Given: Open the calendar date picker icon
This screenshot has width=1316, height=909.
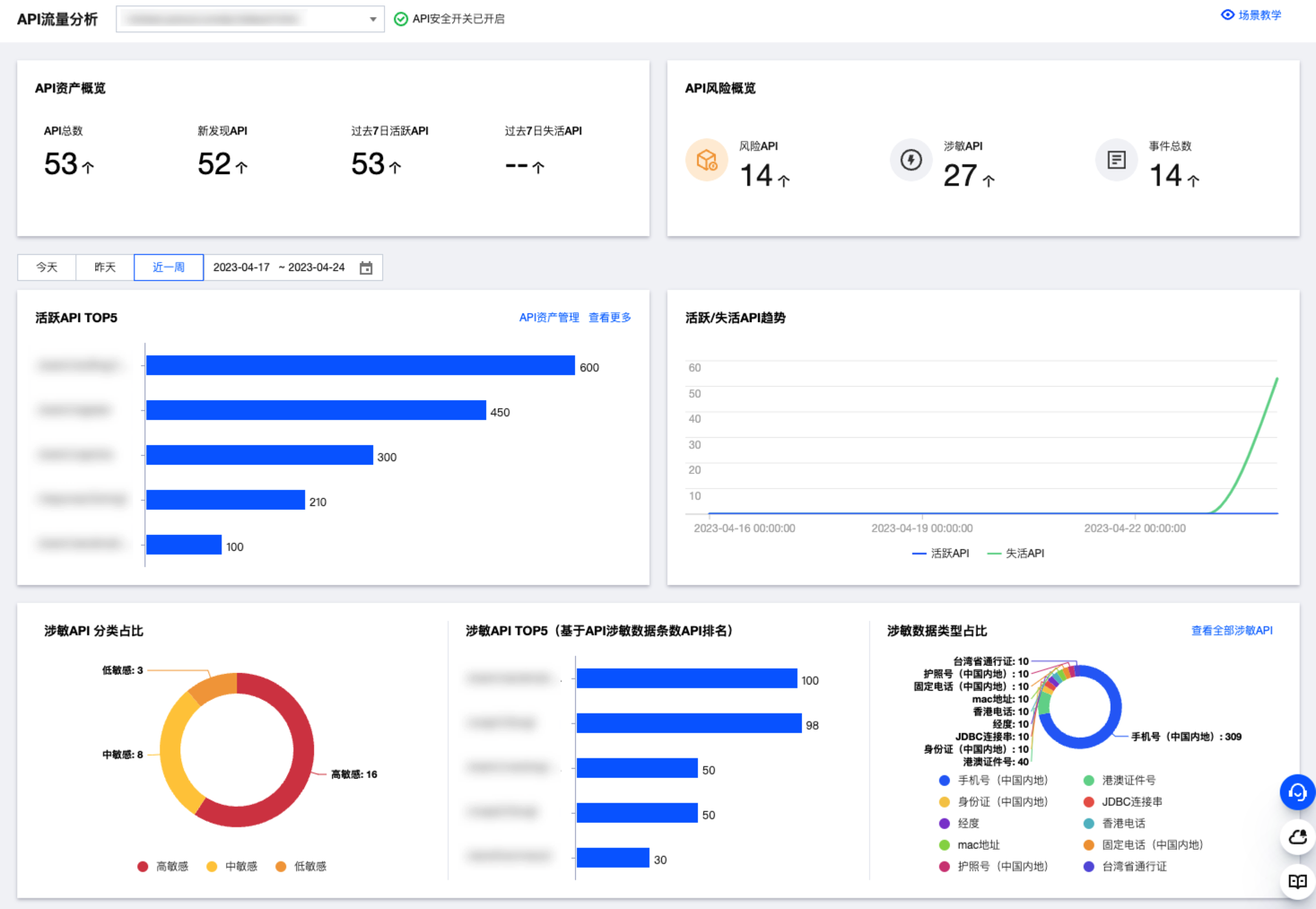Looking at the screenshot, I should (366, 268).
